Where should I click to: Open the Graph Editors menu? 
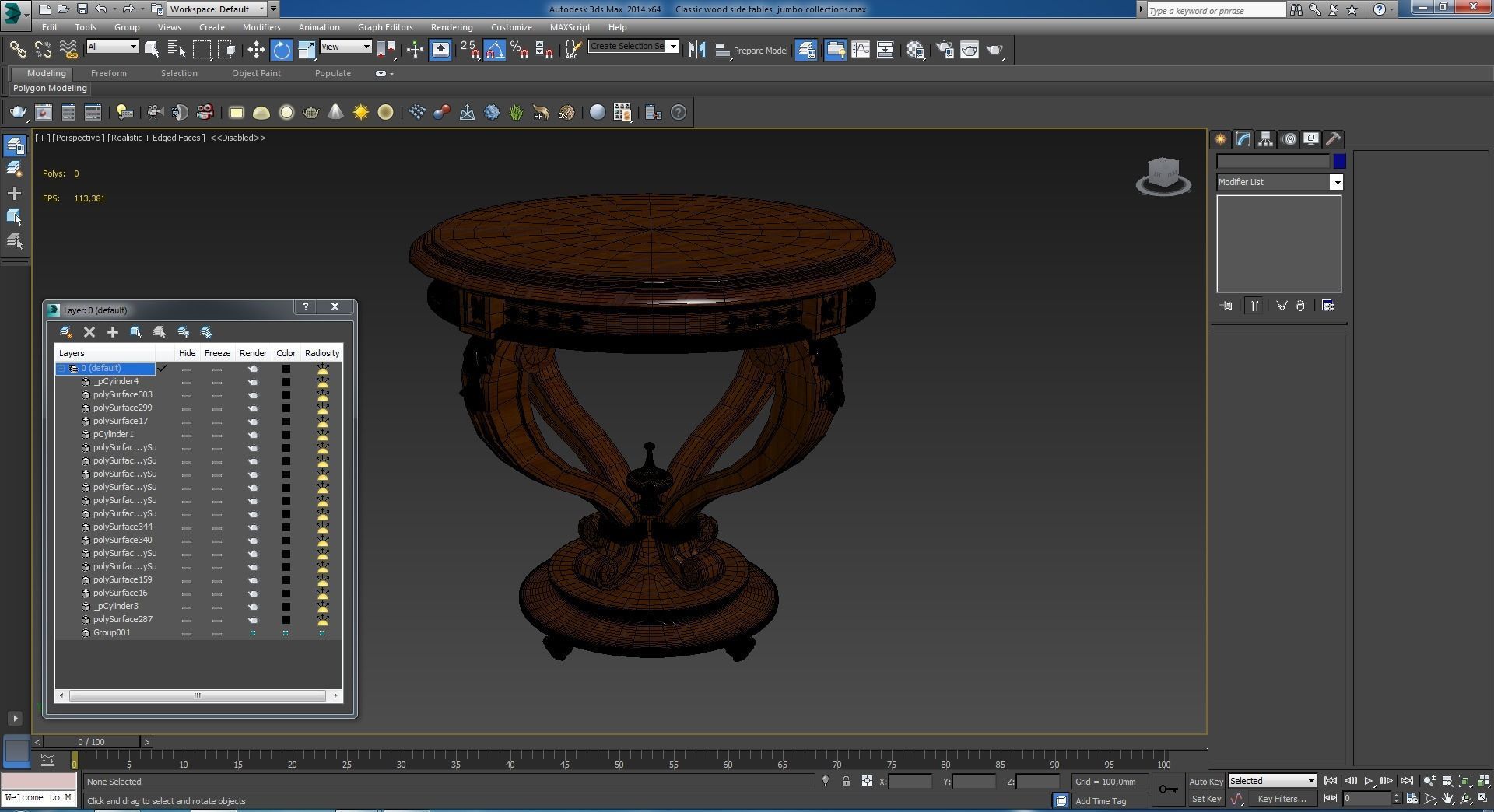385,27
